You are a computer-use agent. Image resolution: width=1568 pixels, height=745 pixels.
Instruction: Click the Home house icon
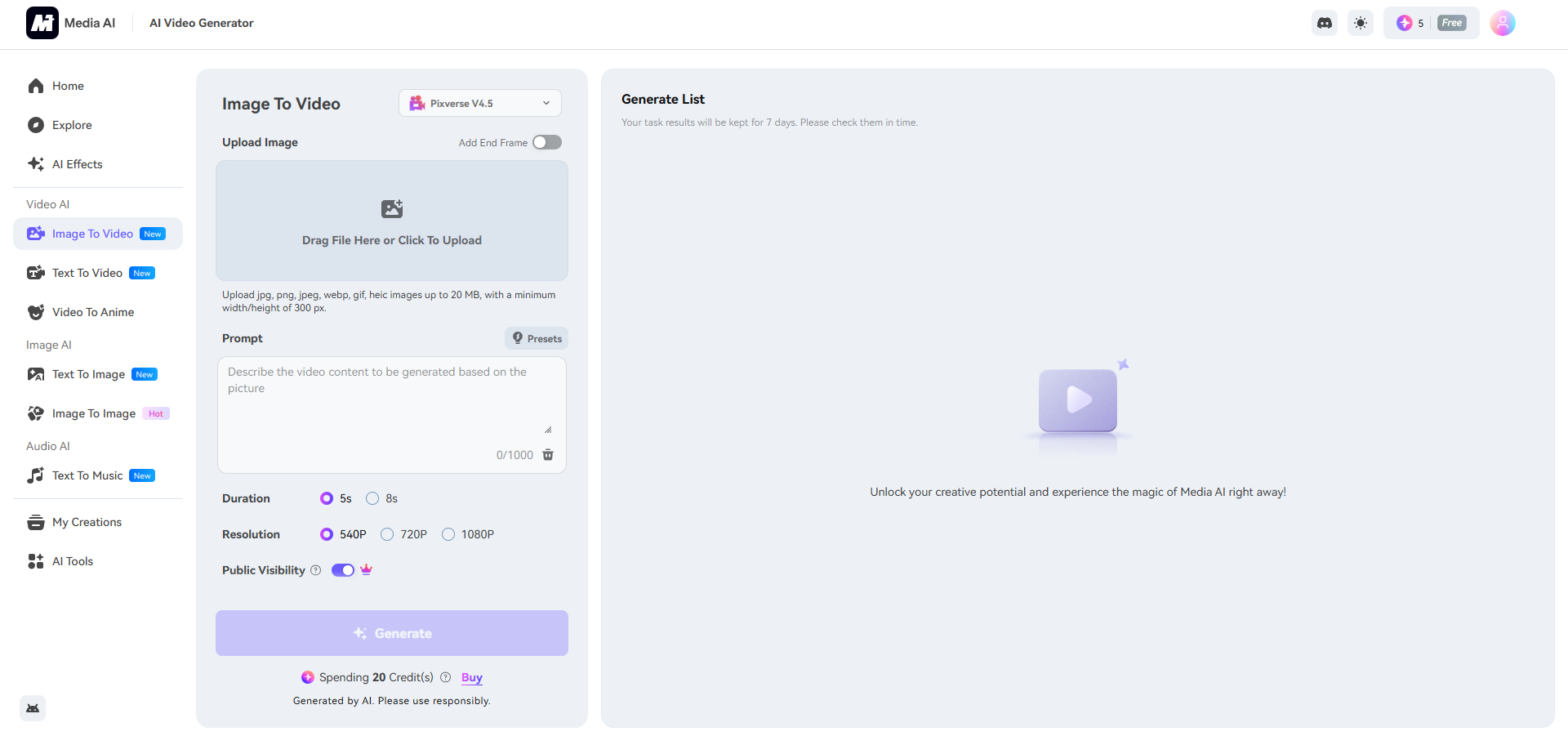point(36,86)
